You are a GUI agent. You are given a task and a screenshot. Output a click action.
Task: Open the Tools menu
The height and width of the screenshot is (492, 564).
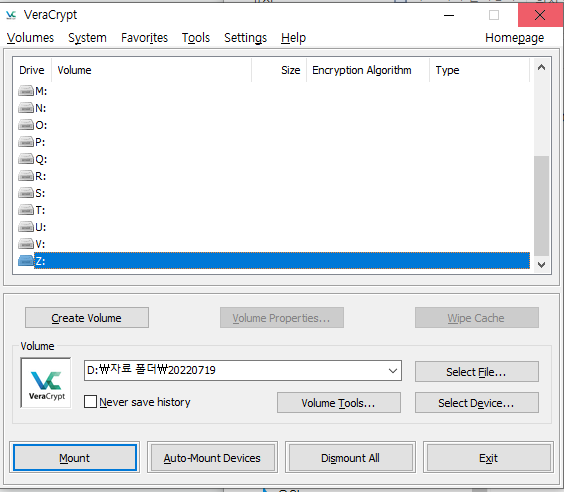[196, 38]
